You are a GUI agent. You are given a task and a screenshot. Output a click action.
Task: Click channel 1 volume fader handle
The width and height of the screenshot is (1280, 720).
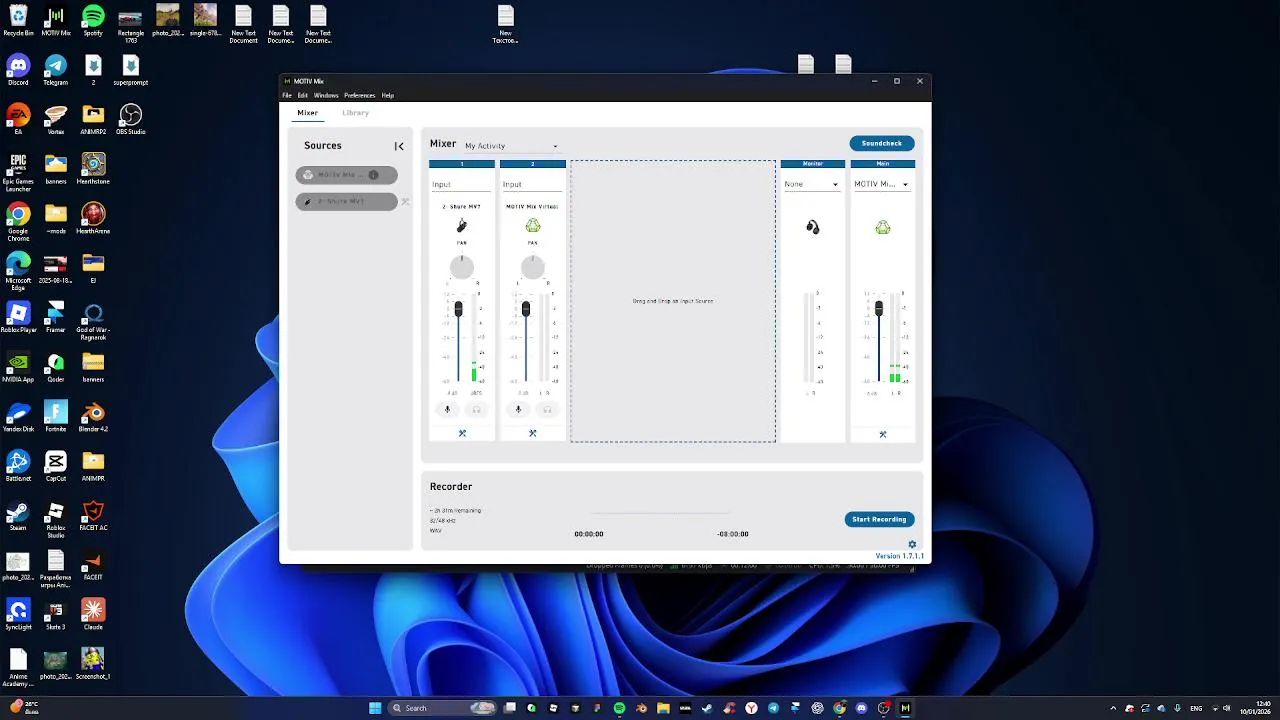pyautogui.click(x=458, y=309)
